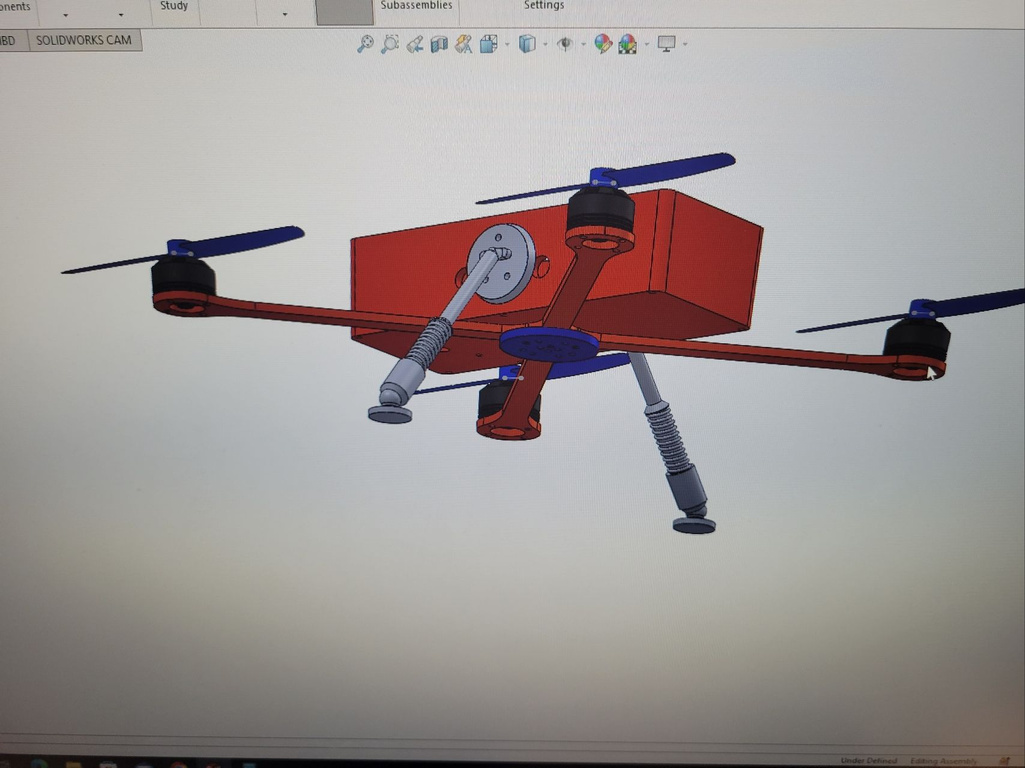The width and height of the screenshot is (1025, 768).
Task: Expand the Display Style dropdown arrow
Action: pyautogui.click(x=545, y=44)
